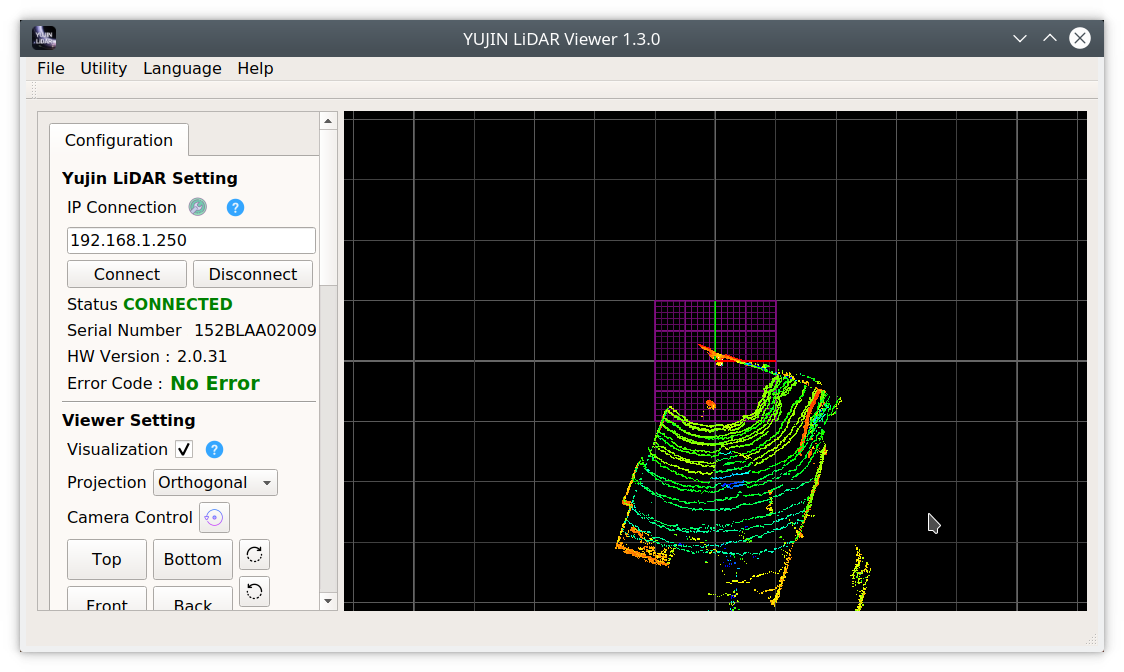Click the IP address input field
The width and height of the screenshot is (1124, 672).
click(191, 240)
